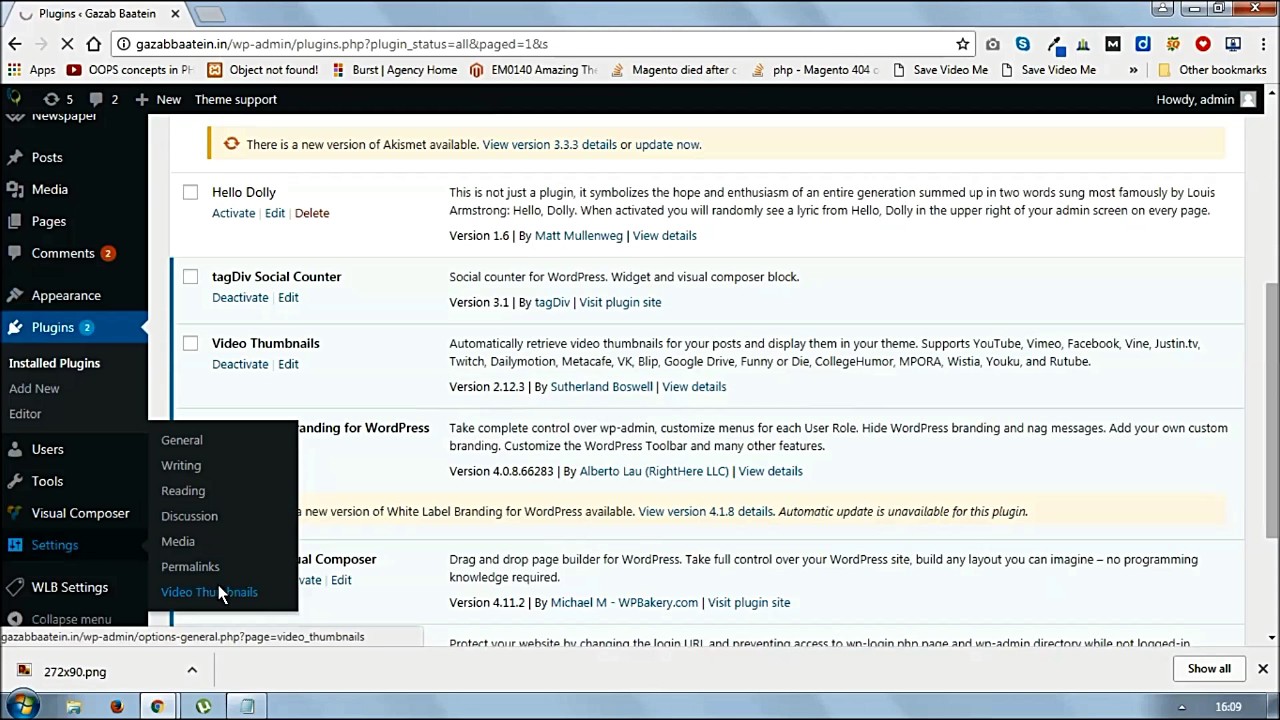This screenshot has height=720, width=1280.
Task: Open the Other bookmarks folder
Action: 1212,70
